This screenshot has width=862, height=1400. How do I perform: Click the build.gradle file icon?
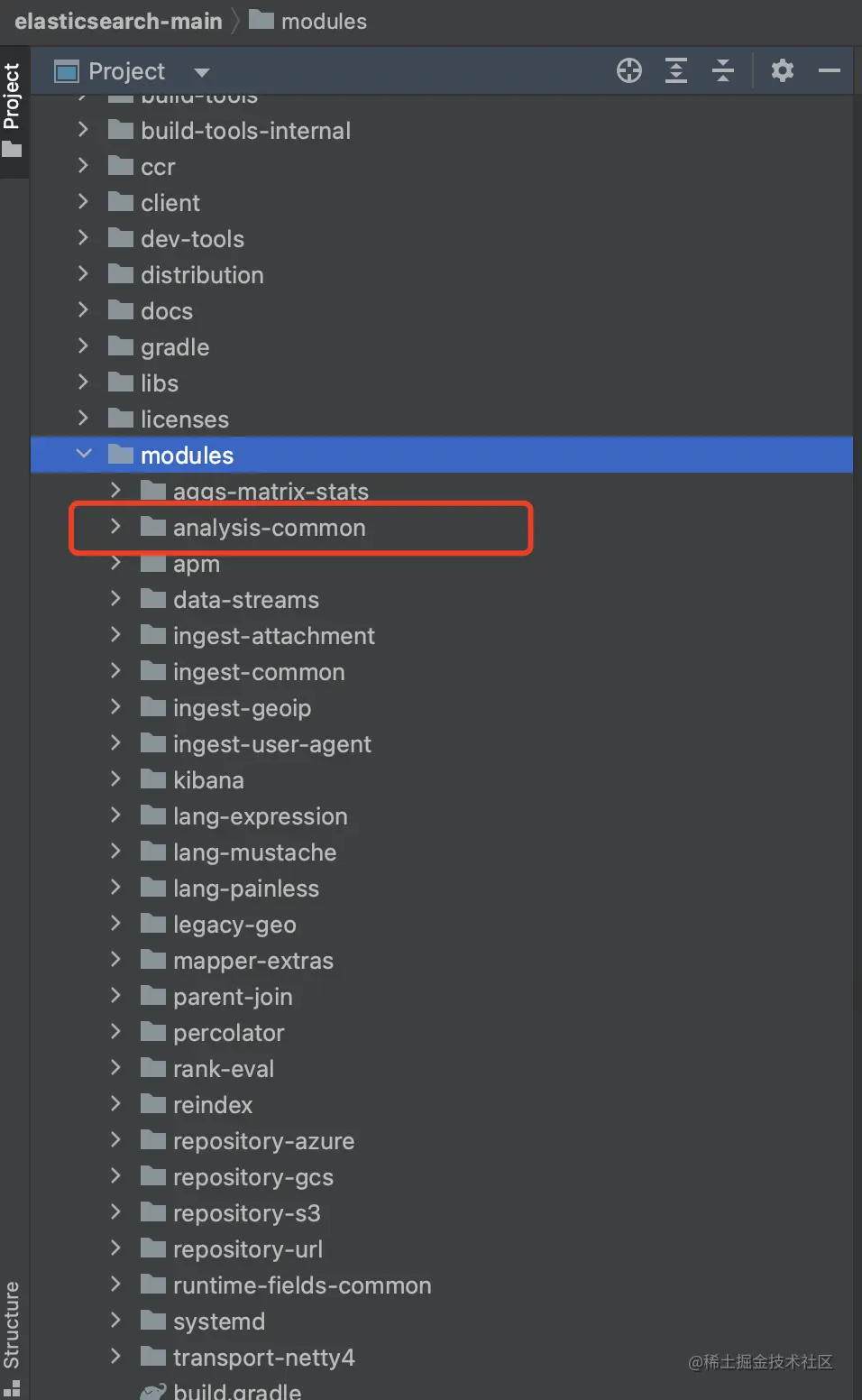click(153, 1391)
